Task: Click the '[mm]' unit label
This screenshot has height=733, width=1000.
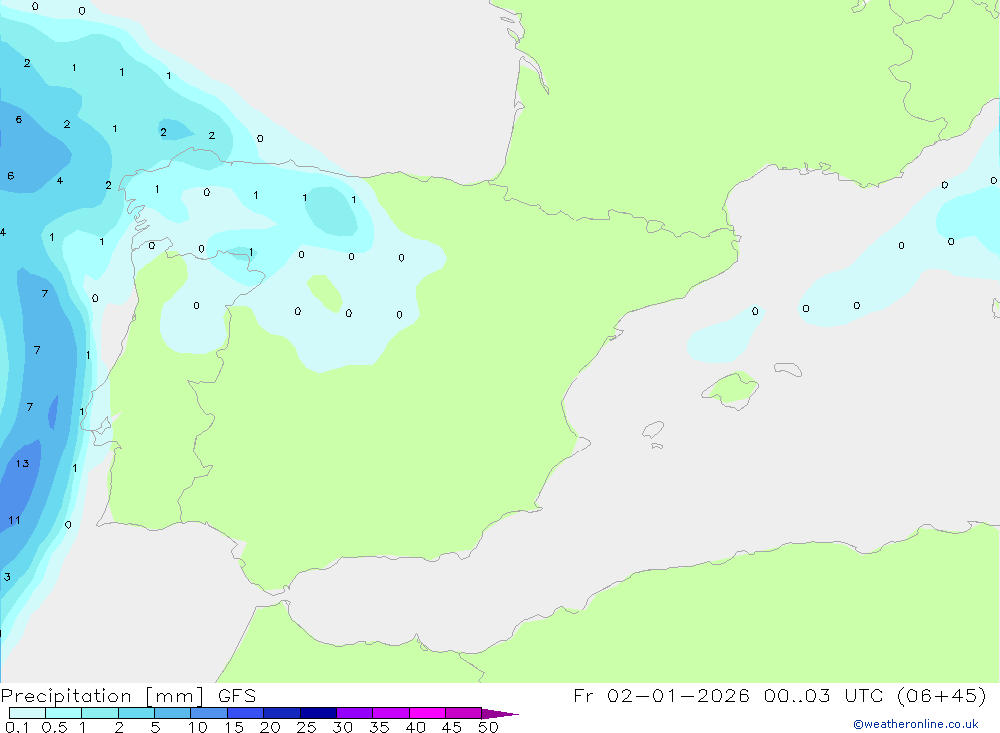Action: pos(175,696)
